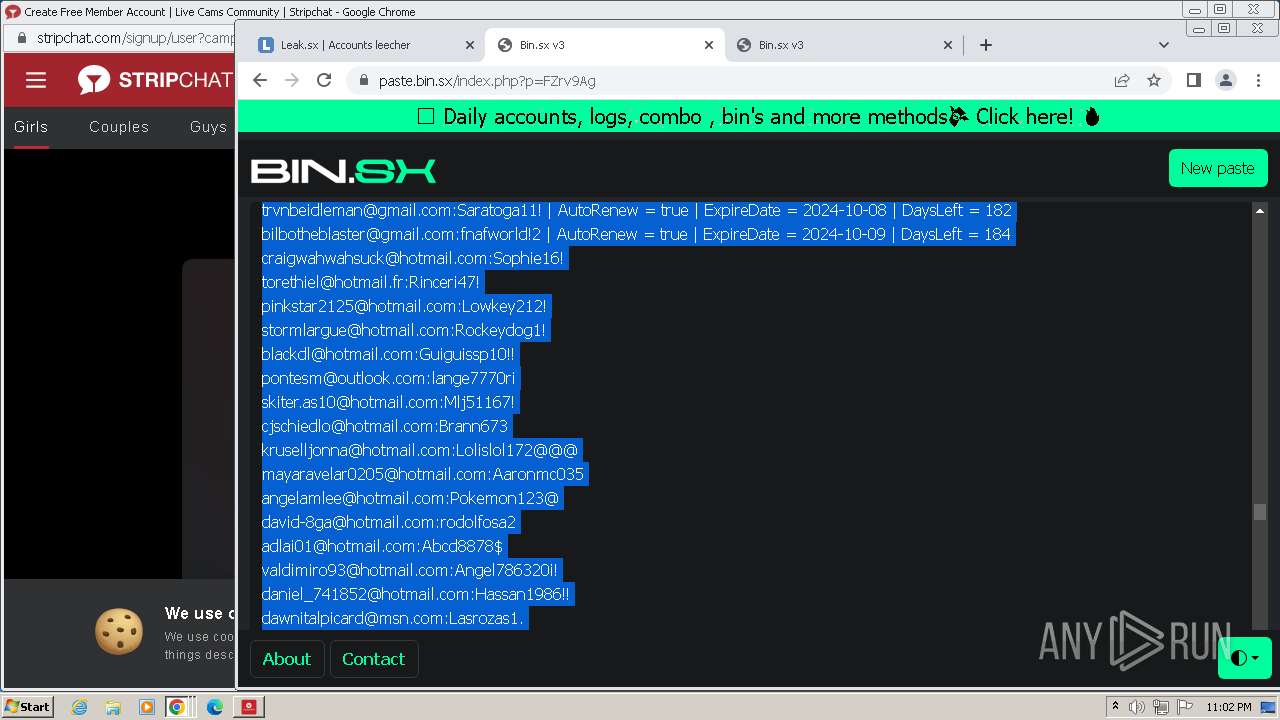The width and height of the screenshot is (1280, 720).
Task: Click the paste scrollbar up arrow
Action: (1259, 211)
